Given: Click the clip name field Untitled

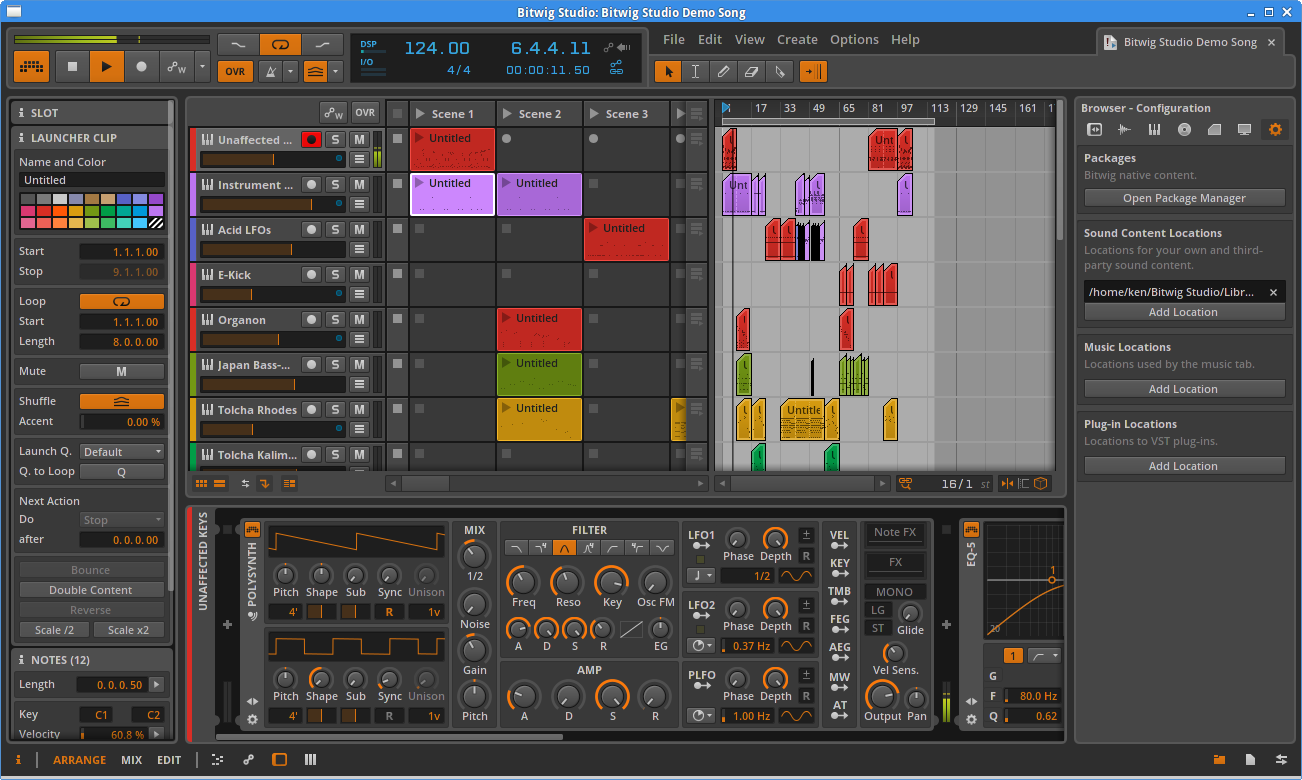Looking at the screenshot, I should [x=92, y=180].
